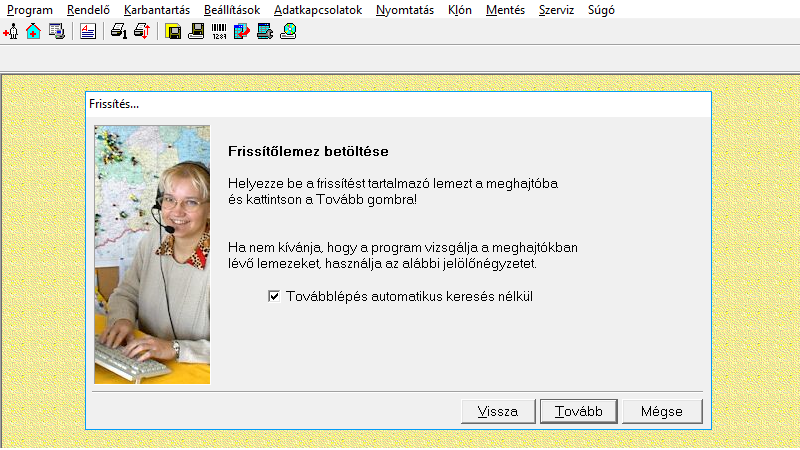Viewport: 800px width, 450px height.
Task: Click the CD disc on drive icon
Action: click(x=288, y=32)
